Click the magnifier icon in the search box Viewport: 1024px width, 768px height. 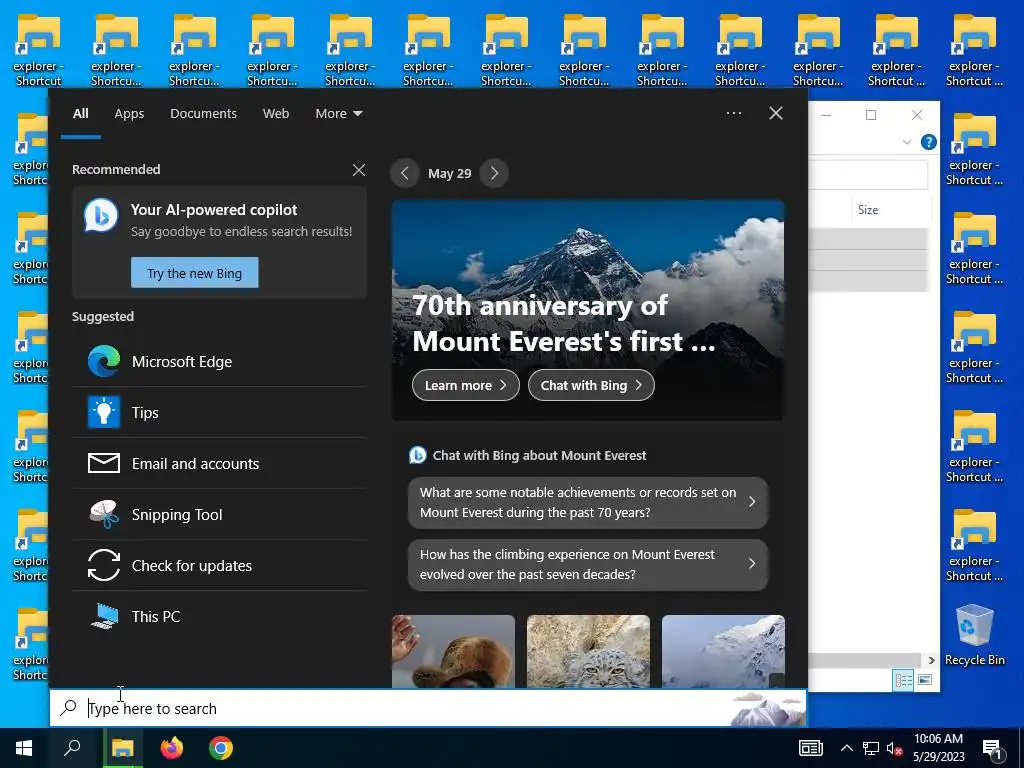pos(69,707)
